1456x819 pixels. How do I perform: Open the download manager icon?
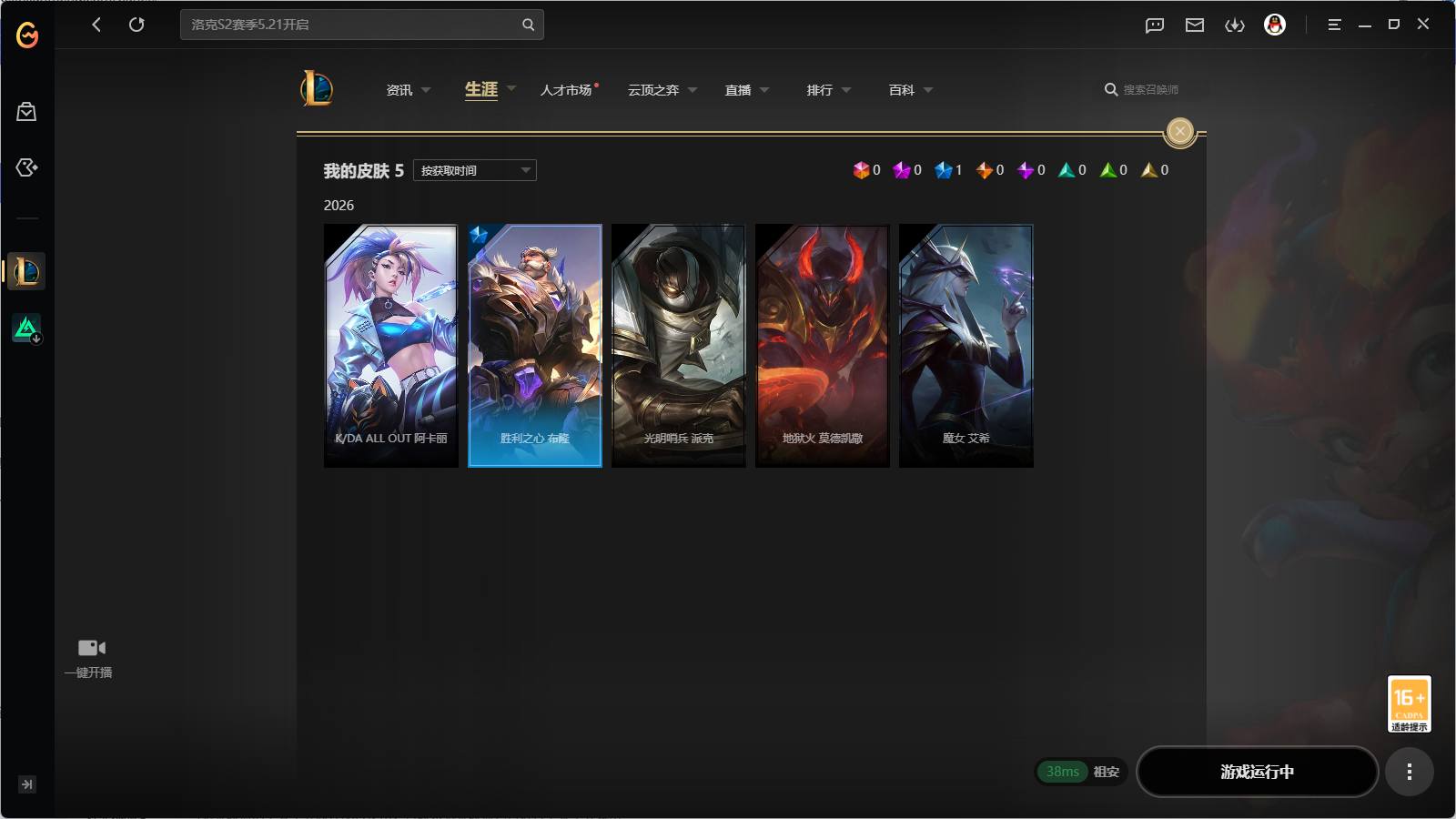(x=1235, y=25)
